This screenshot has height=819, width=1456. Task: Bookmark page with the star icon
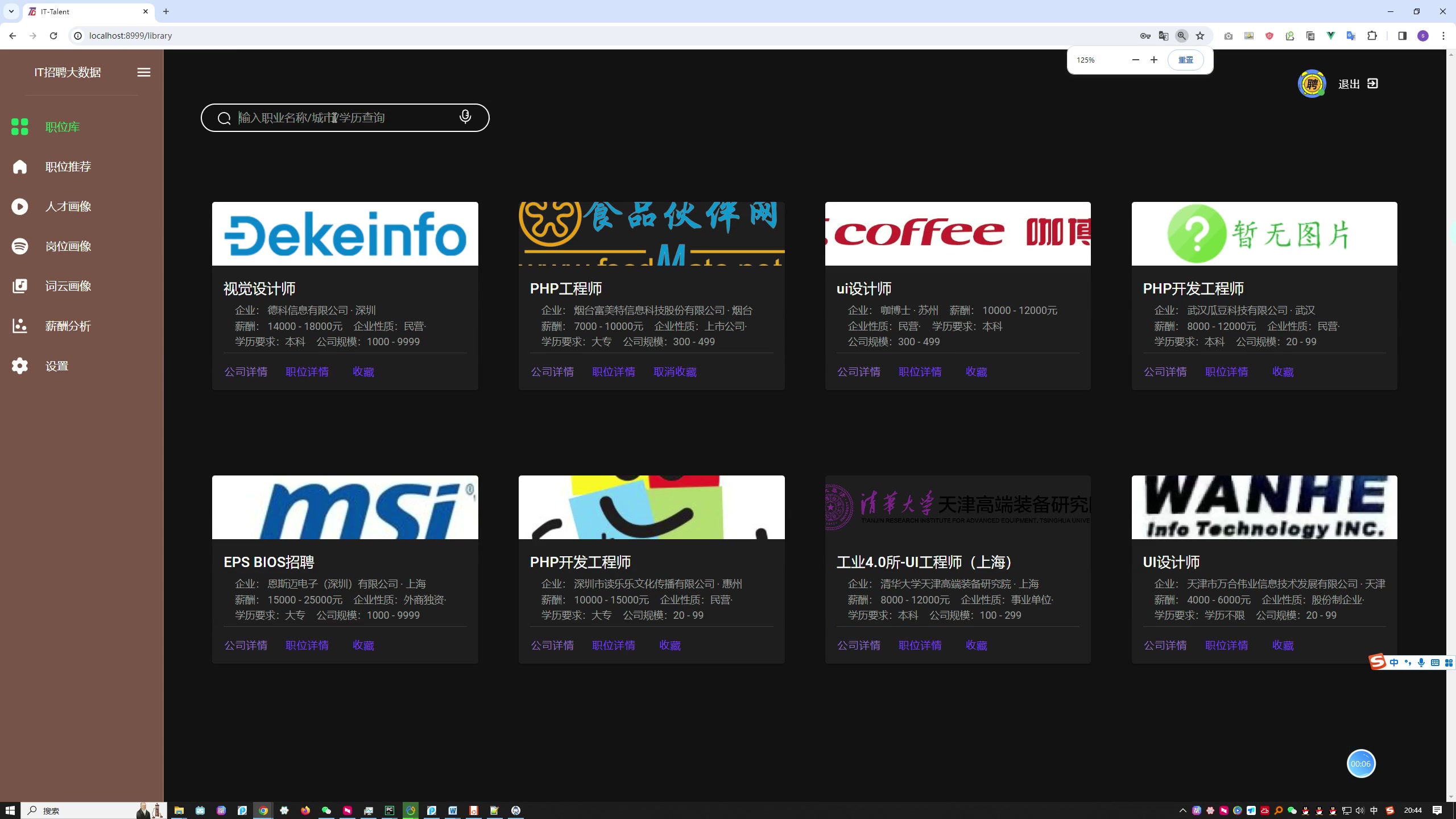[1200, 36]
